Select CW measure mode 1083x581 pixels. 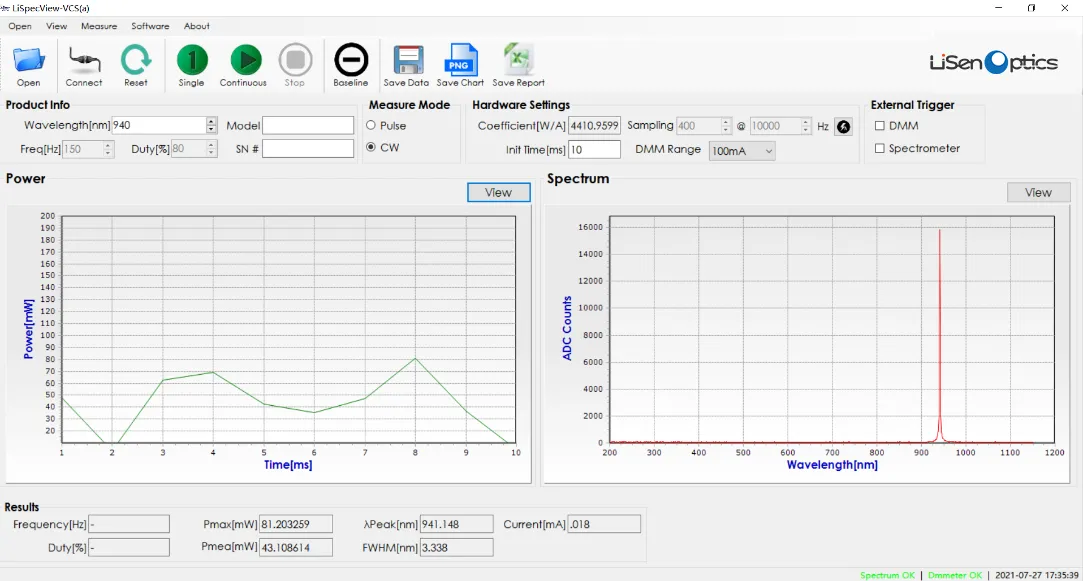coord(371,148)
